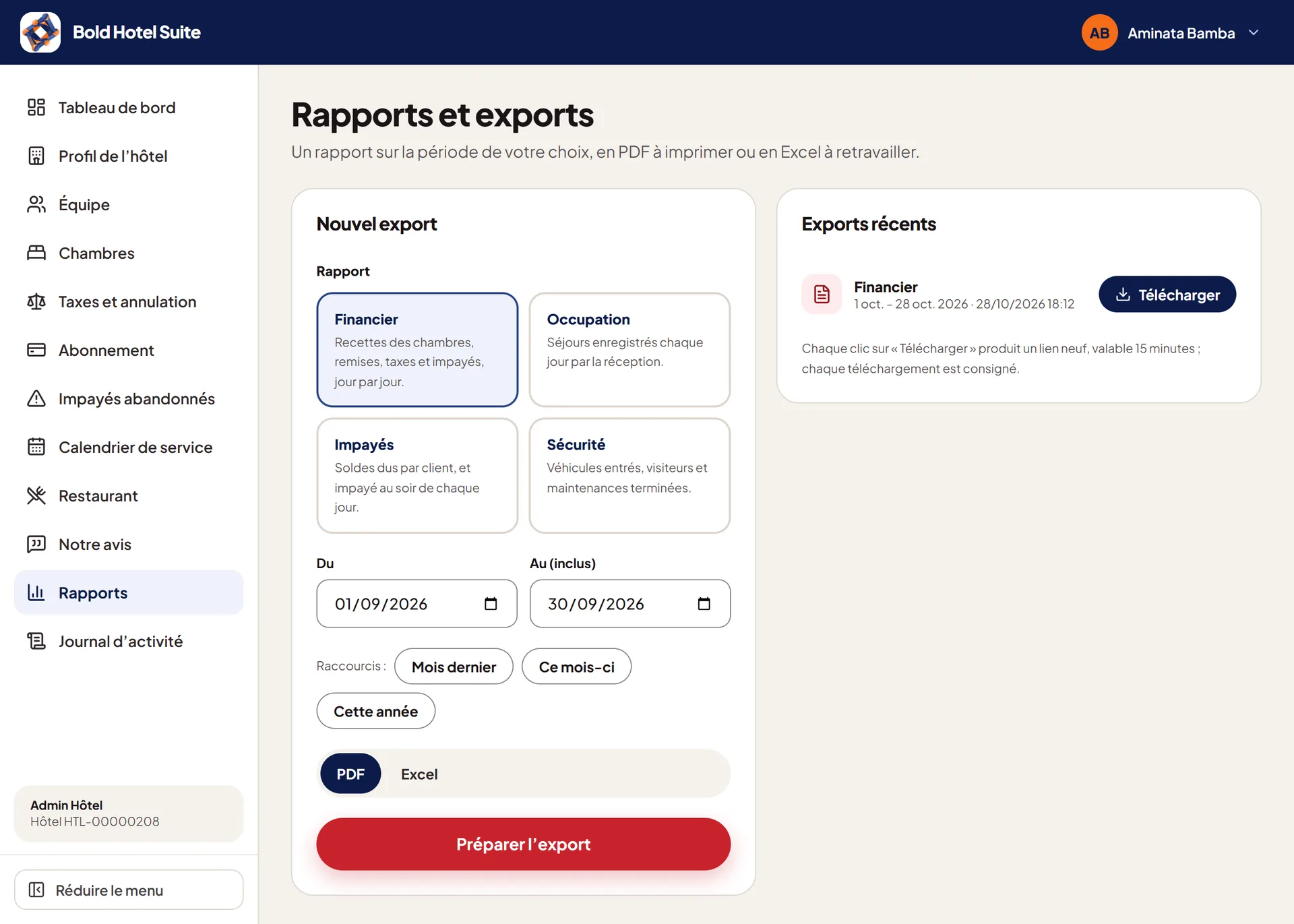
Task: Click Préparer l'export button
Action: tap(524, 844)
